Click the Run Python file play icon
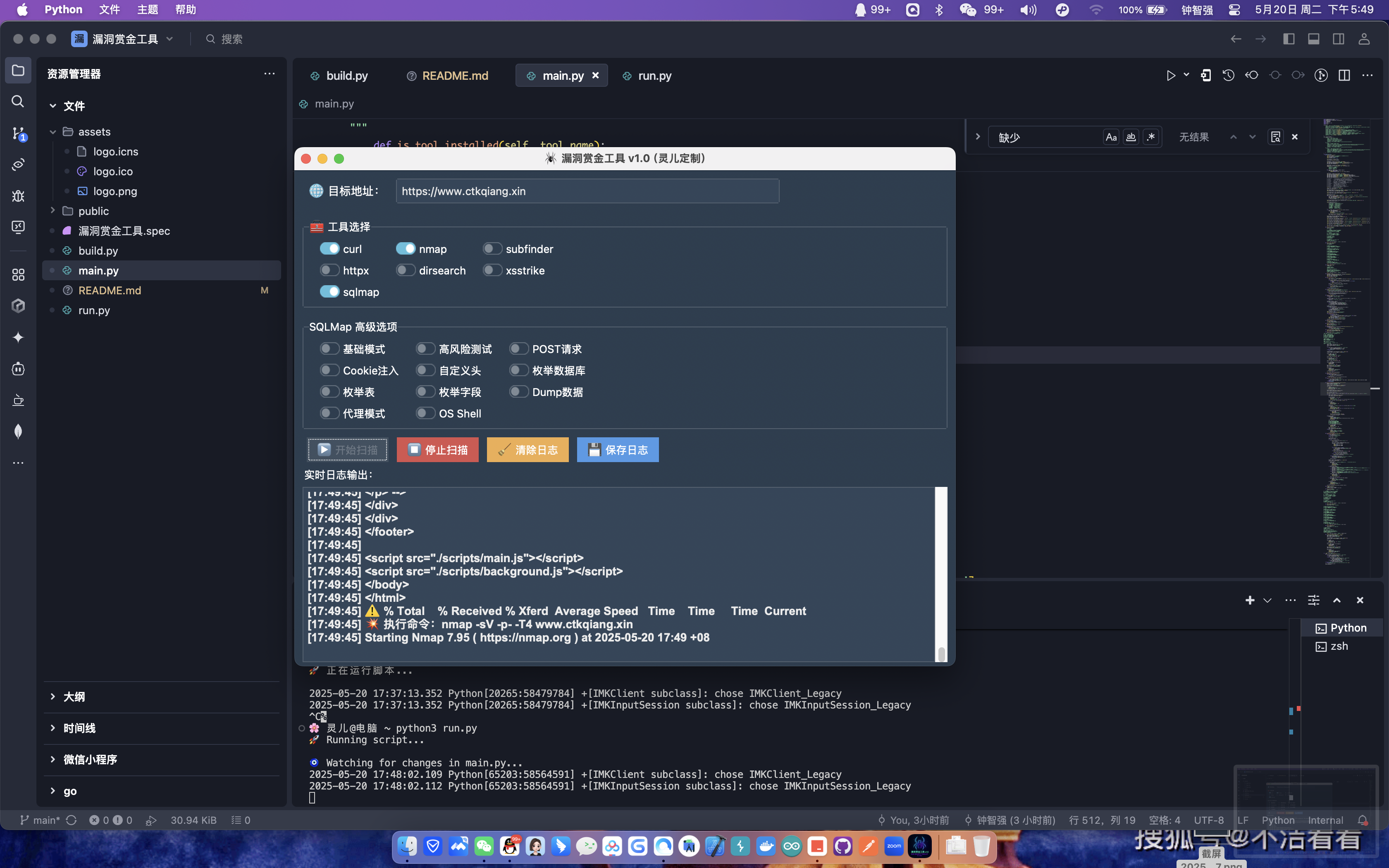Viewport: 1389px width, 868px height. [1170, 75]
